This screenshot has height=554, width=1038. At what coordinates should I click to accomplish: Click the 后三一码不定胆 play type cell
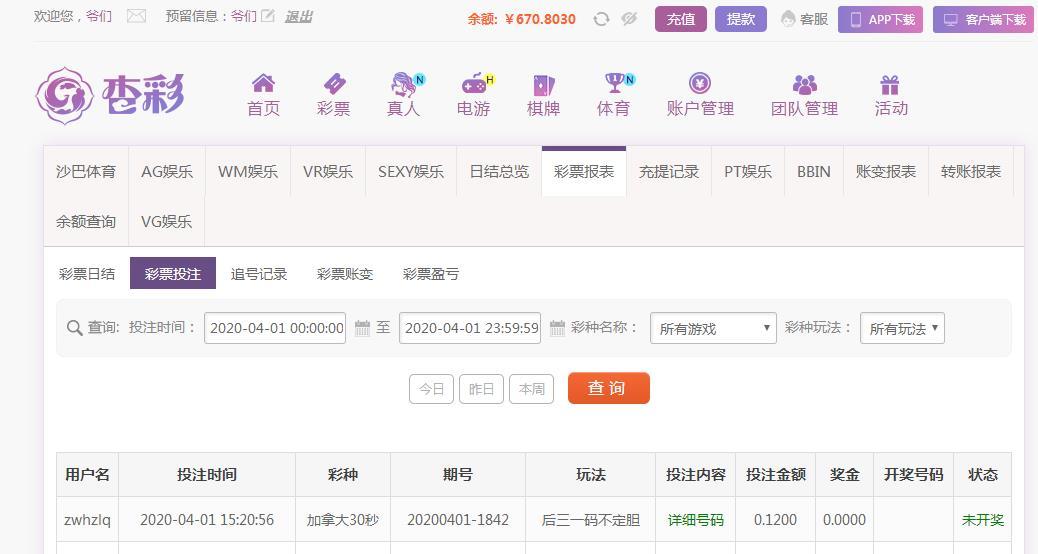590,520
